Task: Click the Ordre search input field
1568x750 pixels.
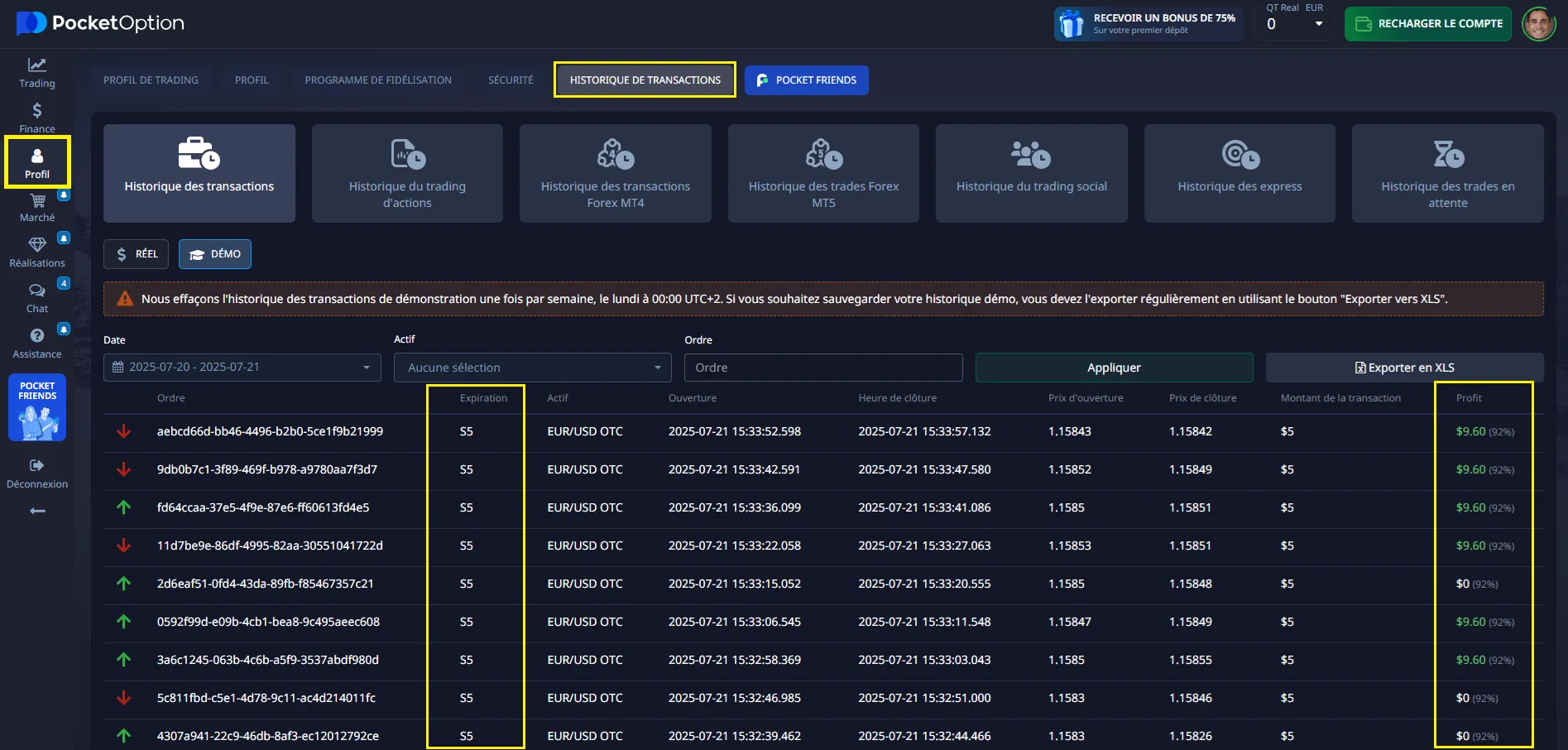Action: click(x=823, y=368)
